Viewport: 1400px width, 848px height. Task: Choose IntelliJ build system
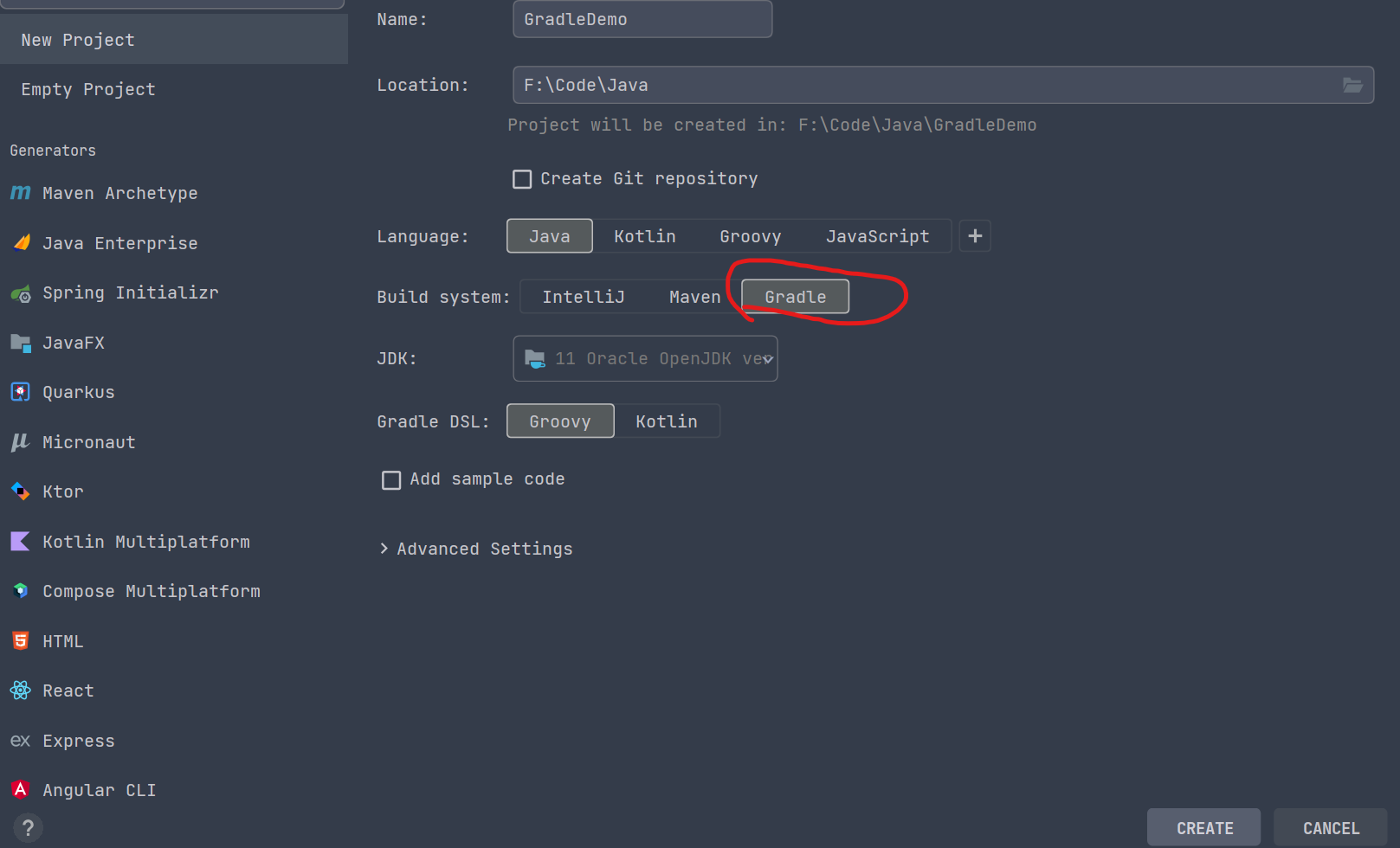[x=584, y=297]
